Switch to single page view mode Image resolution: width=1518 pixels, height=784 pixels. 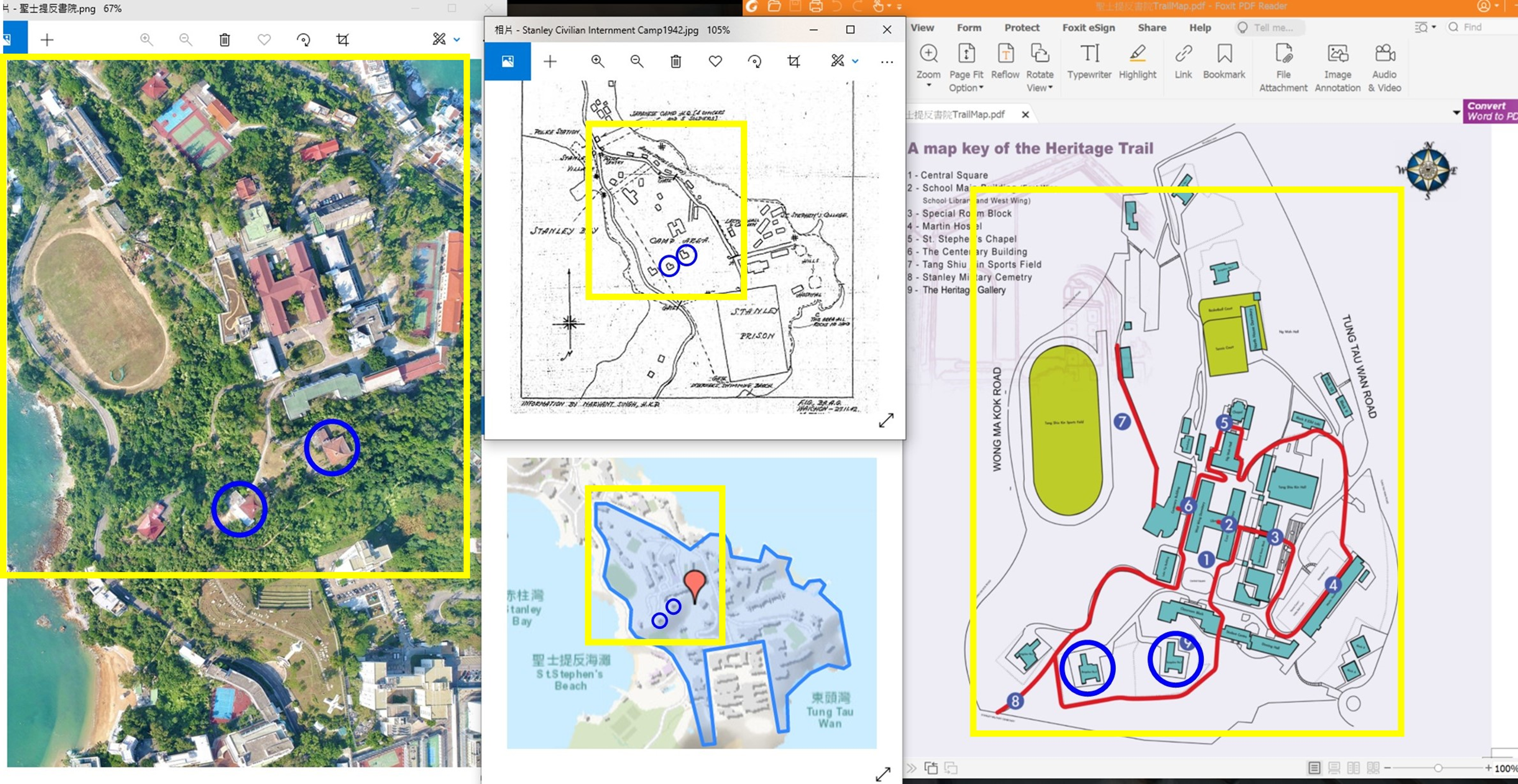1314,768
